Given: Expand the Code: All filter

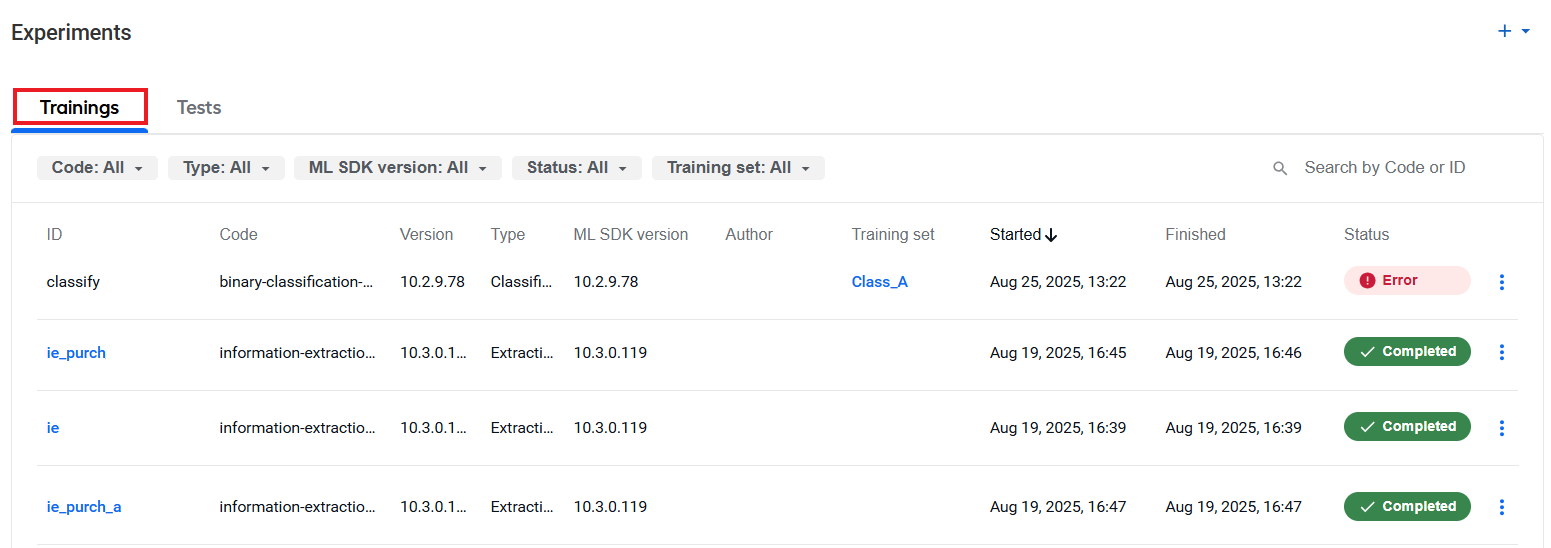Looking at the screenshot, I should click(97, 168).
